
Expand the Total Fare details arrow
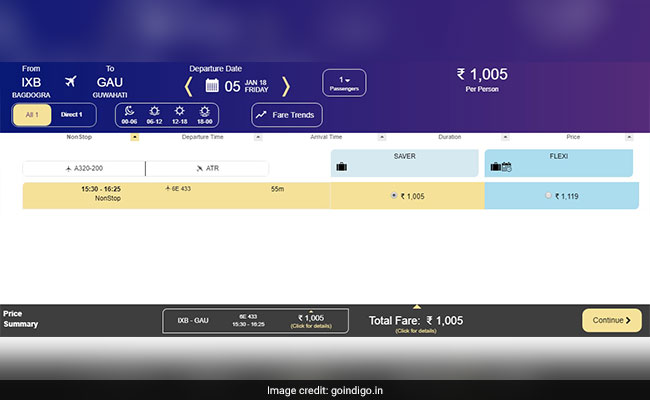(x=417, y=307)
